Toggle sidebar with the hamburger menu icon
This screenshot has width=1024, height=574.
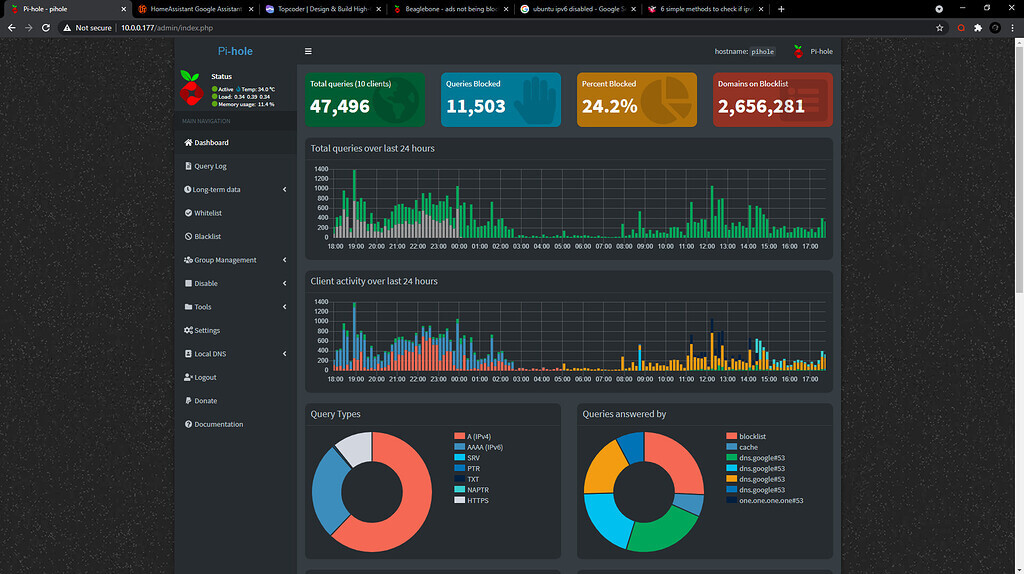(308, 51)
